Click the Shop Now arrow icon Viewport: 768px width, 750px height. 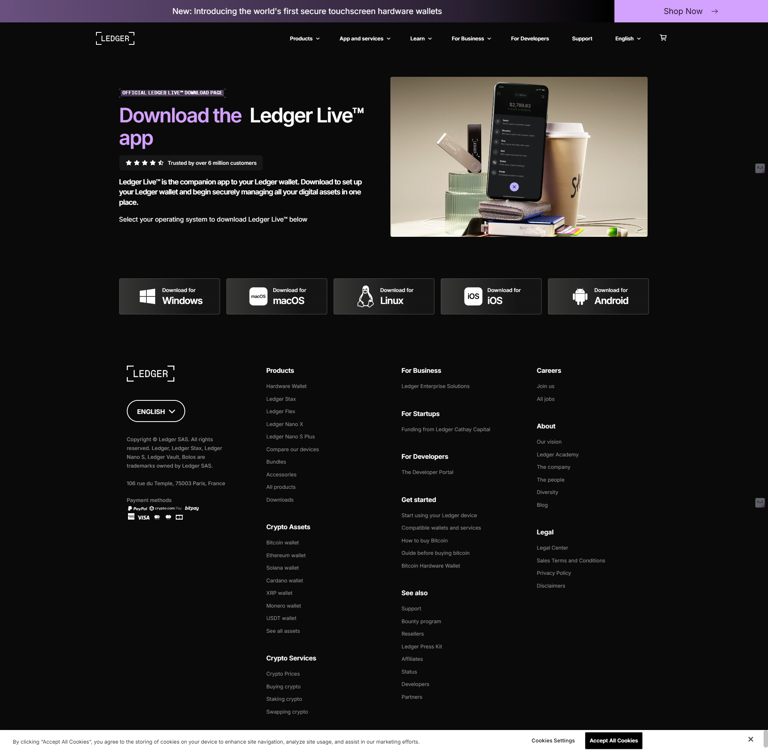715,11
